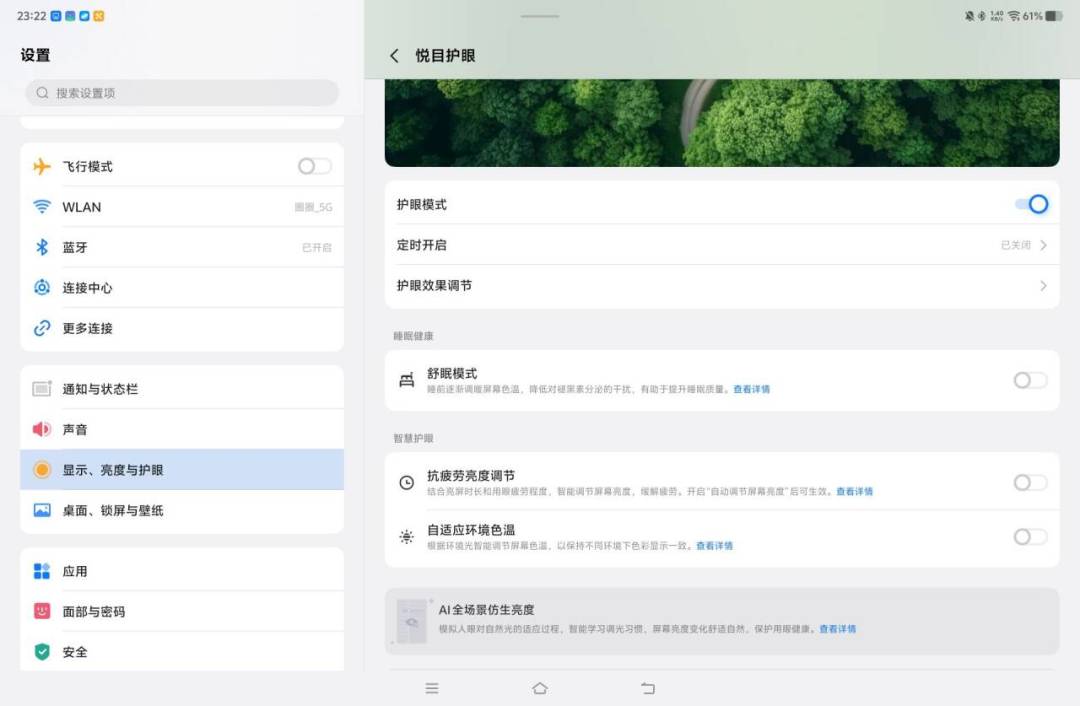Tap the 23:22 clock in status bar
This screenshot has height=706, width=1080.
click(31, 16)
